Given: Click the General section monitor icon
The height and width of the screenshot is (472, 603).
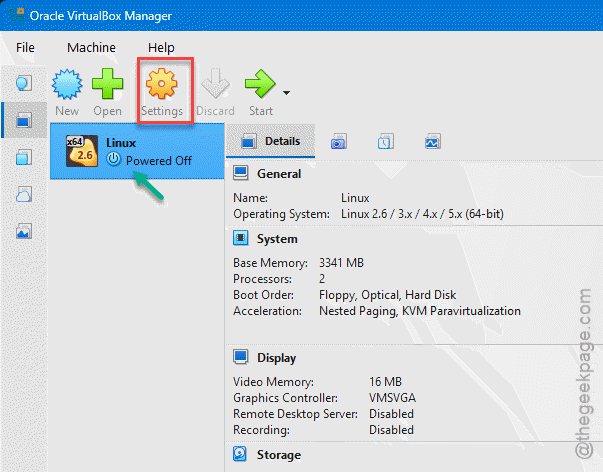Looking at the screenshot, I should coord(241,173).
